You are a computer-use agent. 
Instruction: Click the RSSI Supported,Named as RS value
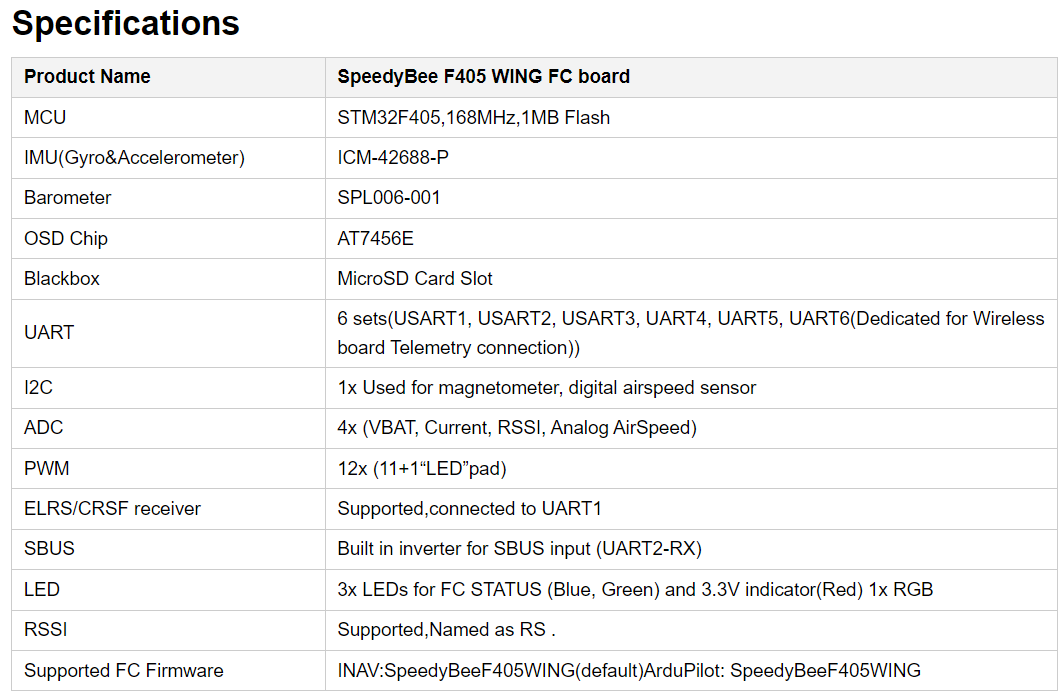pyautogui.click(x=446, y=630)
